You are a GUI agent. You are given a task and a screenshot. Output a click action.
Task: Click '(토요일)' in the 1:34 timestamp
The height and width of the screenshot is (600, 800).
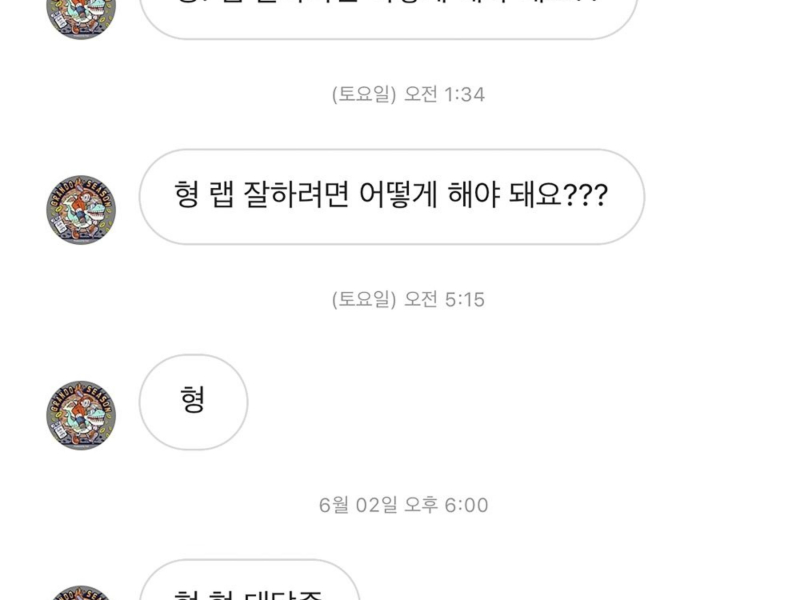pos(364,95)
